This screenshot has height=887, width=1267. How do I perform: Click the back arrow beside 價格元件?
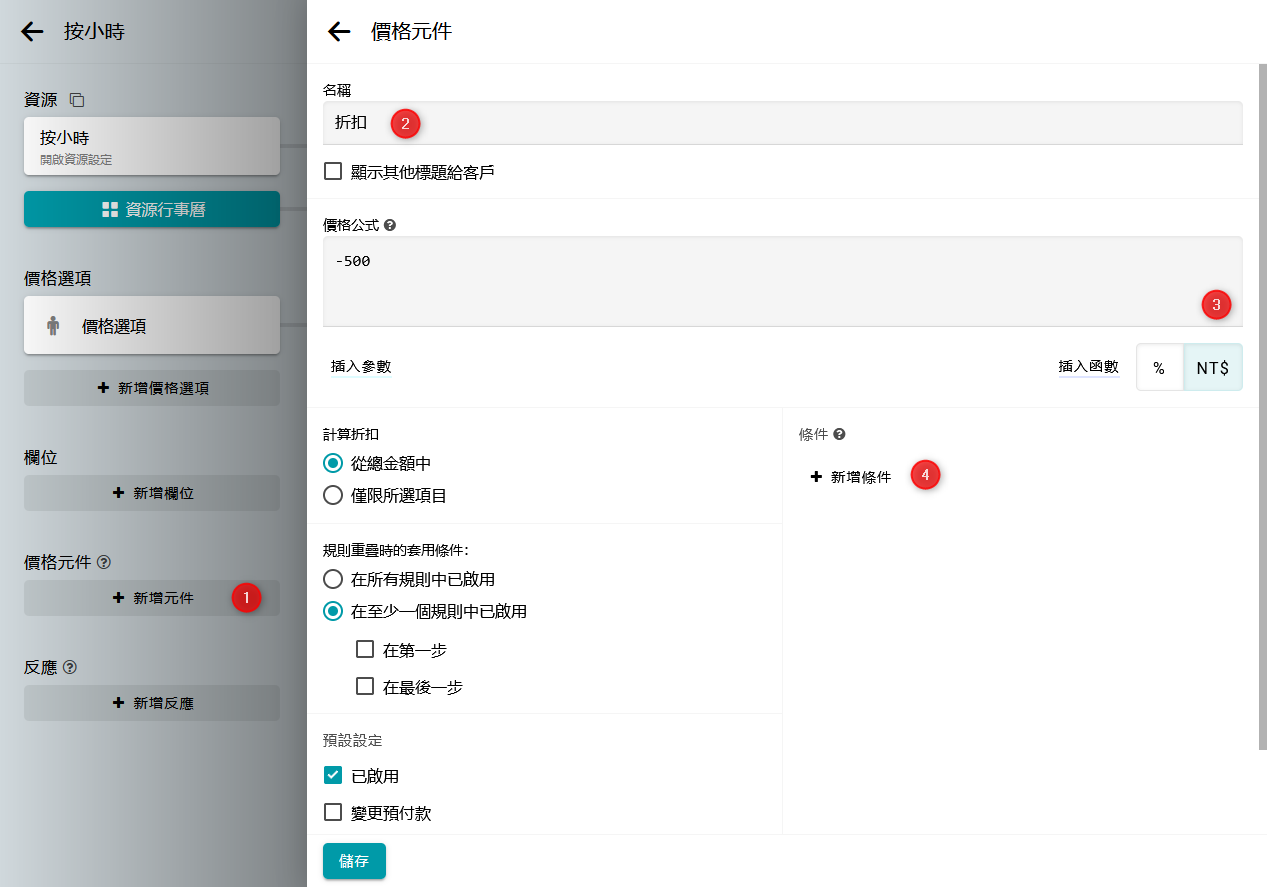339,32
